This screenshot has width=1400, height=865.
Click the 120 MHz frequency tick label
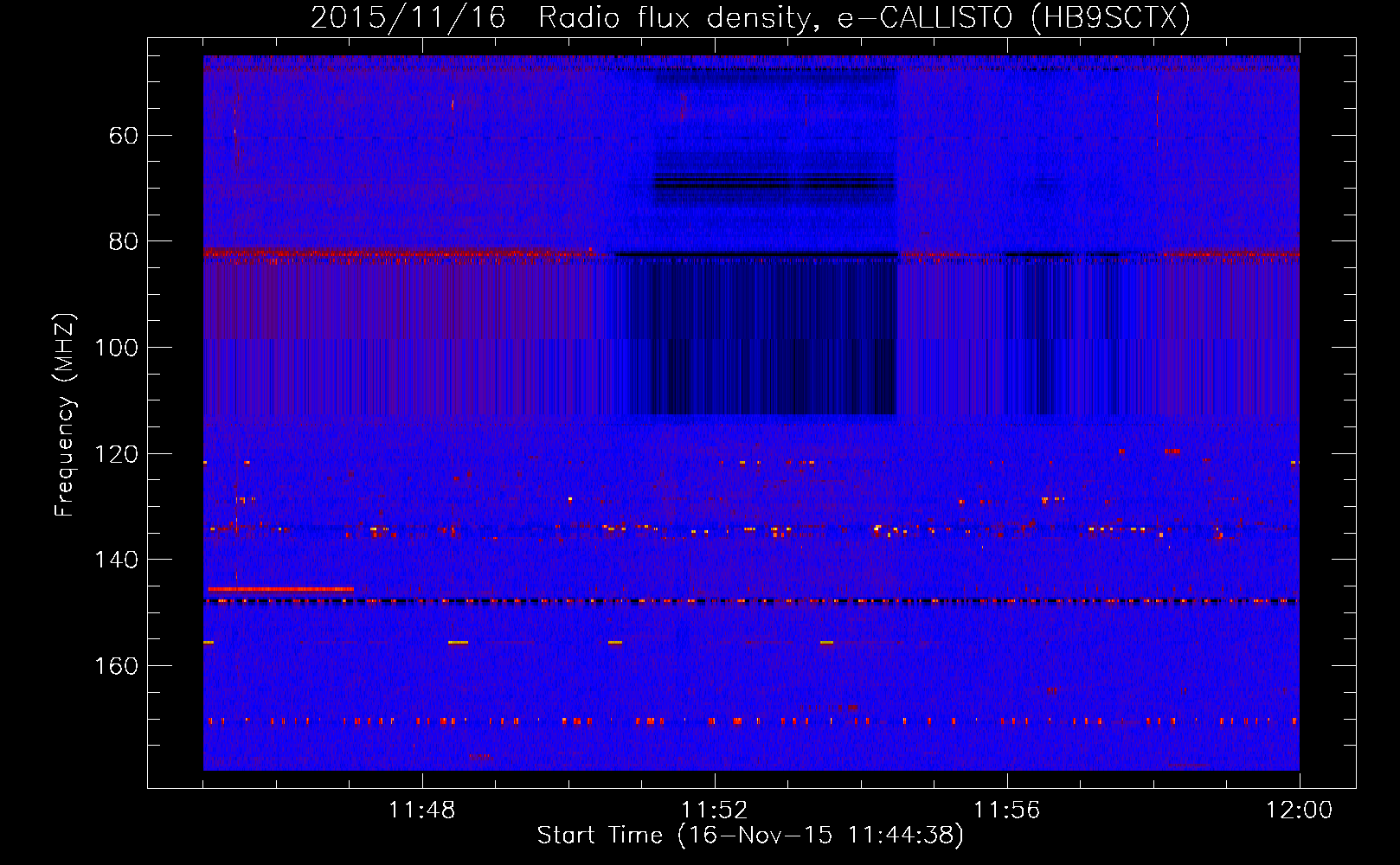pyautogui.click(x=116, y=454)
